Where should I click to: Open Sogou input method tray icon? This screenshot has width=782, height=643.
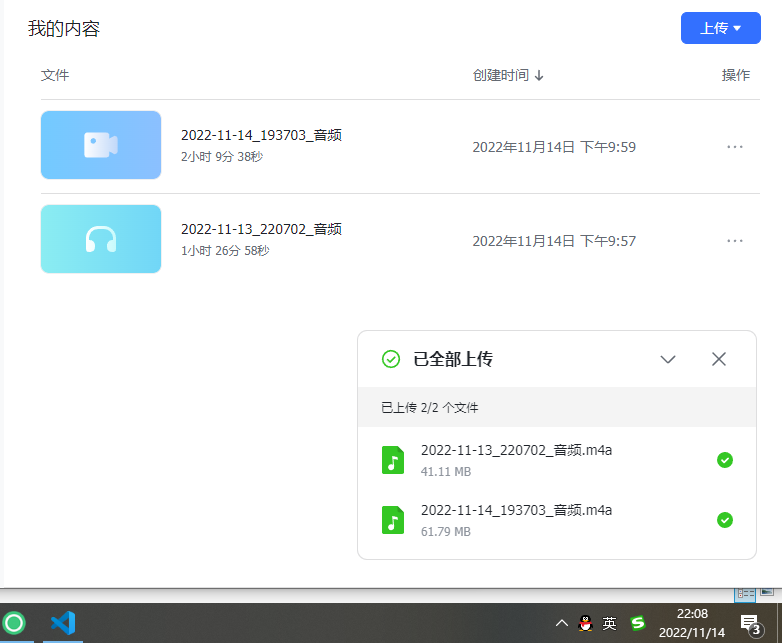point(637,623)
